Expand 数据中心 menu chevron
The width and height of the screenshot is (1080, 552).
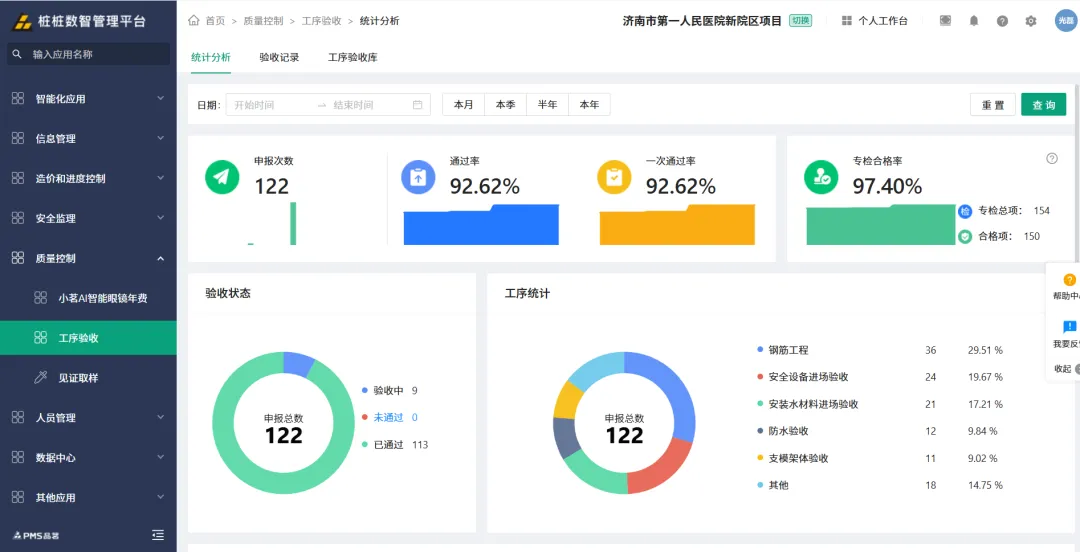pos(160,458)
